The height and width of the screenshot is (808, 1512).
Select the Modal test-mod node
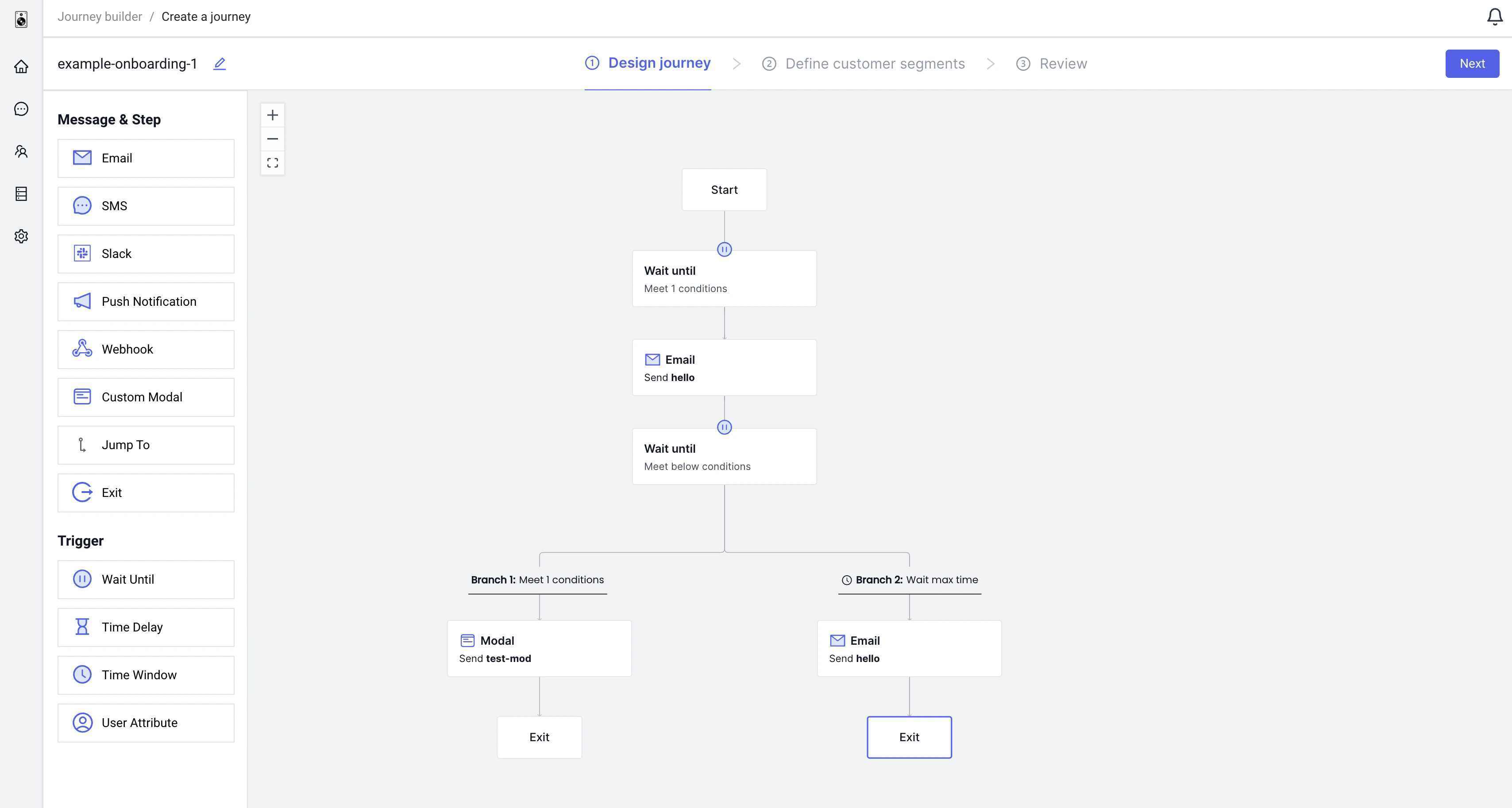[539, 648]
